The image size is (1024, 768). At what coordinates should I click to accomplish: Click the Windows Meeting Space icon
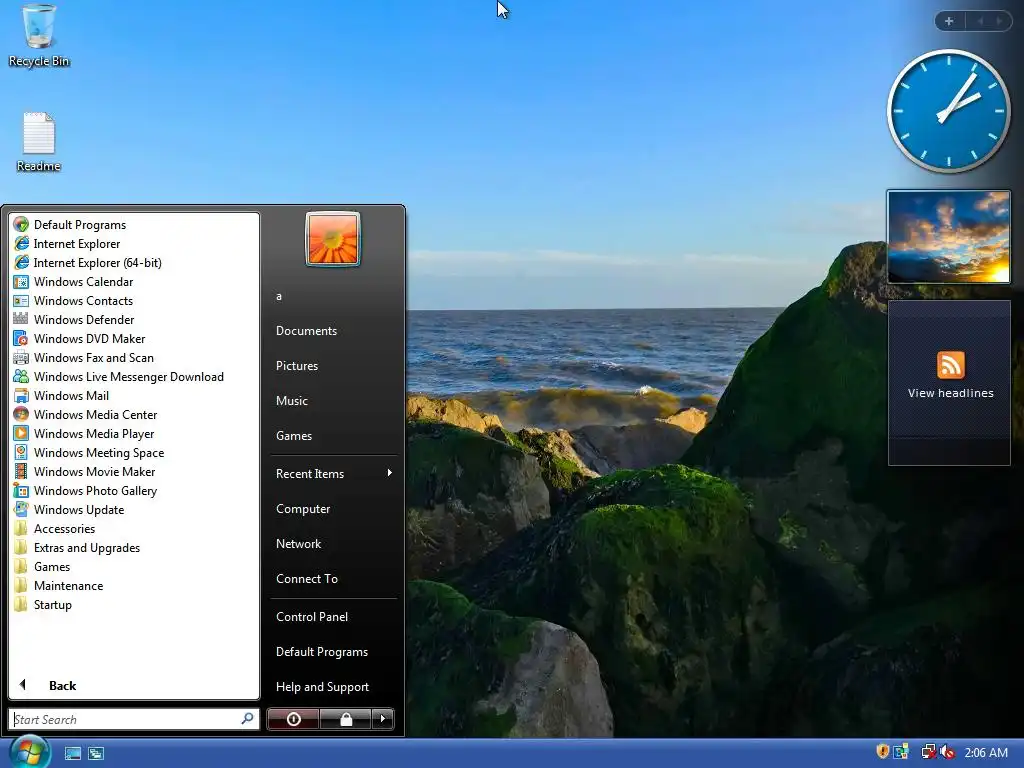[x=21, y=453]
